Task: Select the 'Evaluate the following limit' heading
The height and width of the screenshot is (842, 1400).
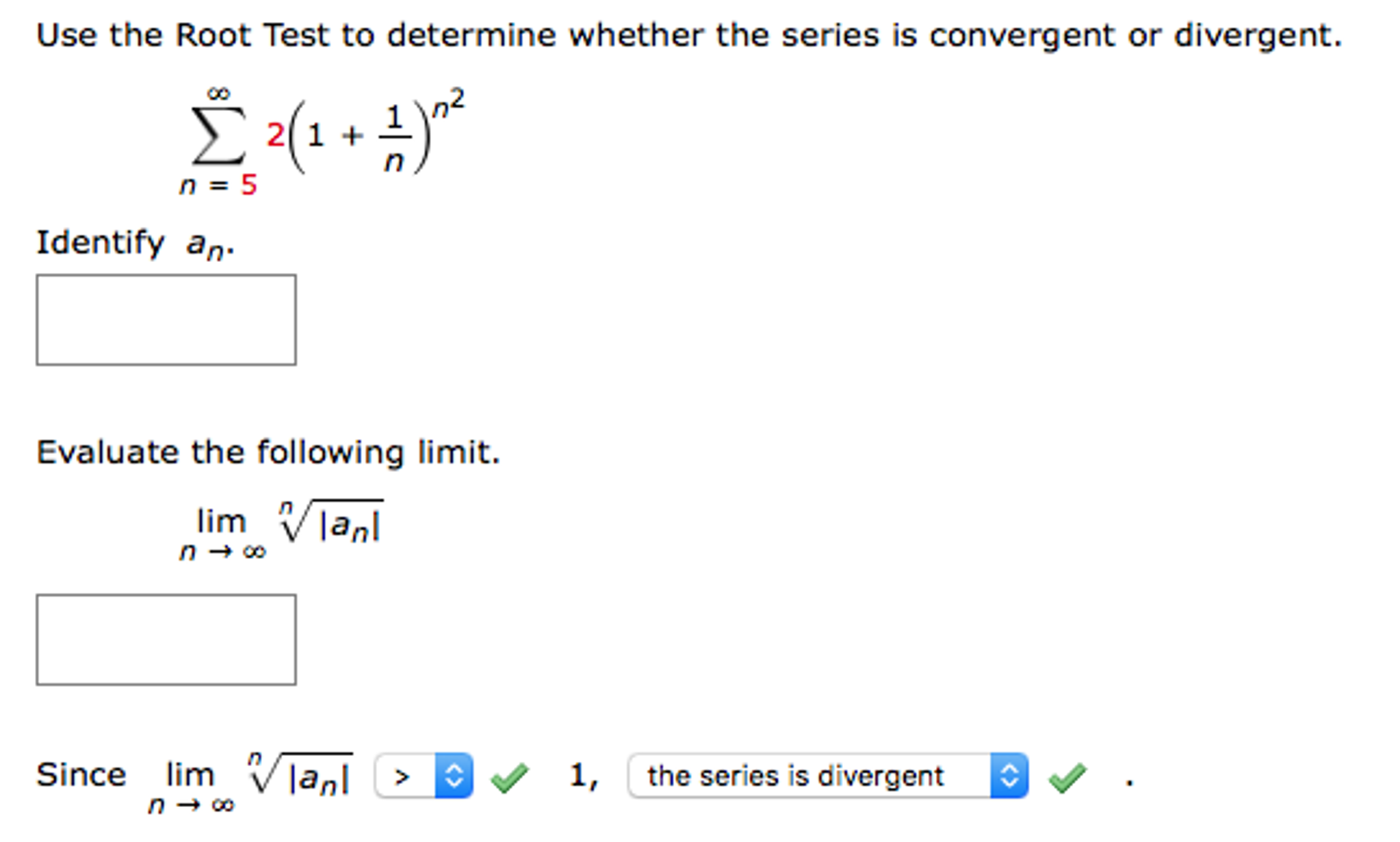Action: pos(269,451)
